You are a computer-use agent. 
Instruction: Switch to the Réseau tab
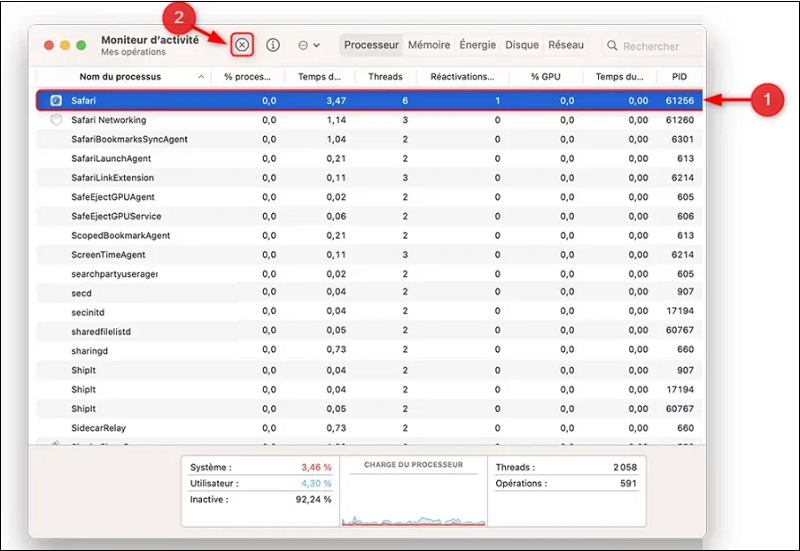tap(566, 45)
